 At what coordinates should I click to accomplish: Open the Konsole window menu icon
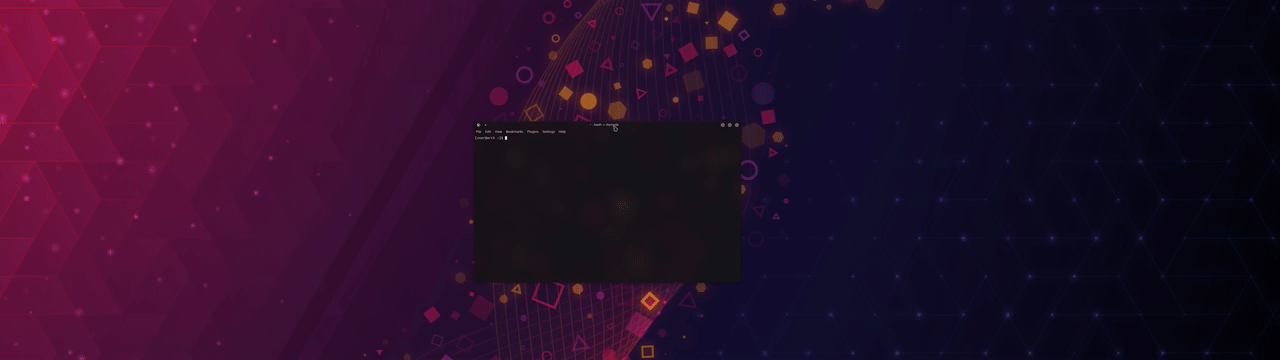[x=478, y=125]
